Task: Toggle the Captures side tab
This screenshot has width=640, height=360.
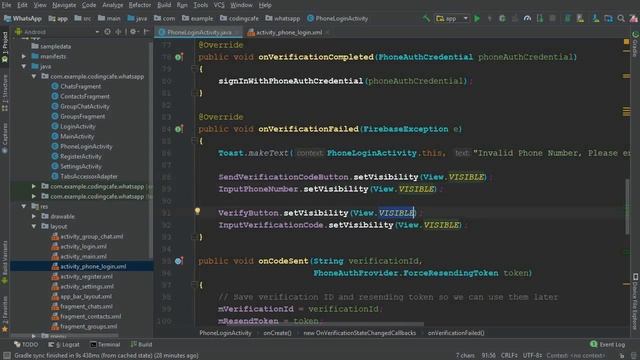Action: [4, 138]
